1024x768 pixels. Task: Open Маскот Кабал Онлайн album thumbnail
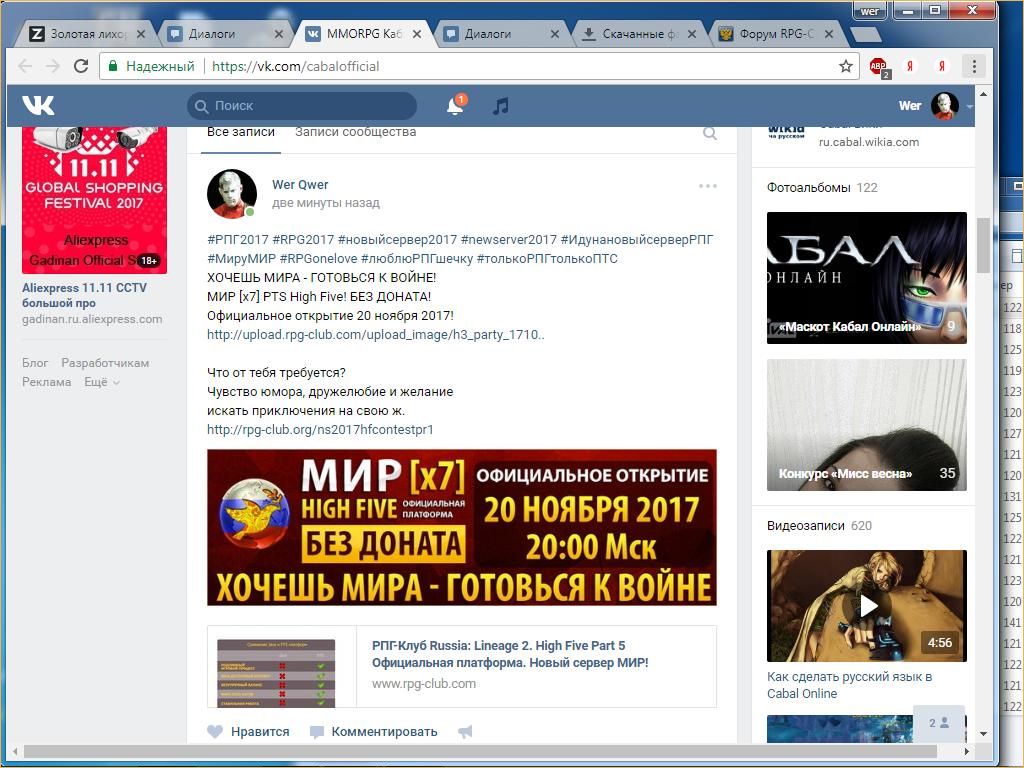[867, 278]
